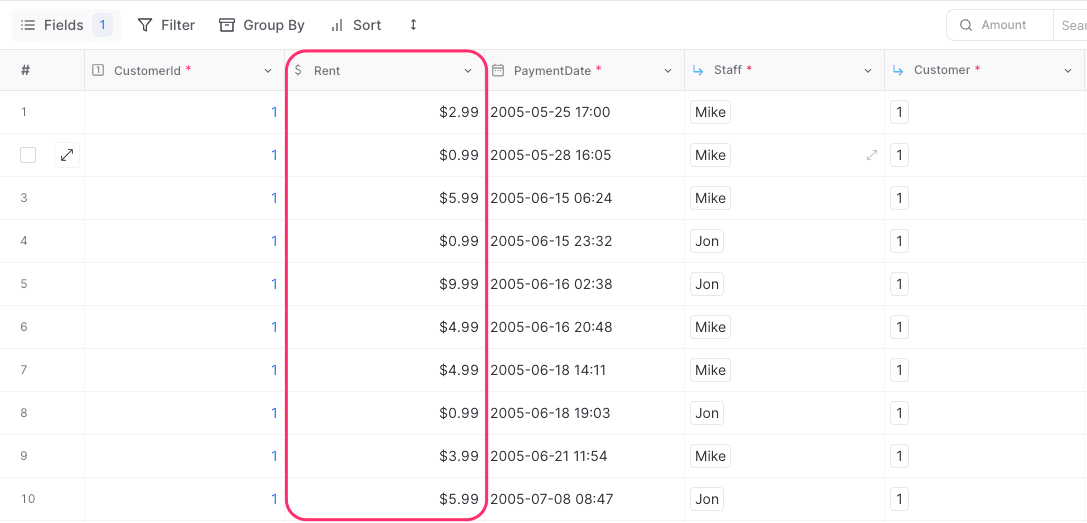The width and height of the screenshot is (1087, 523).
Task: Expand the PaymentDate column dropdown
Action: [x=668, y=71]
